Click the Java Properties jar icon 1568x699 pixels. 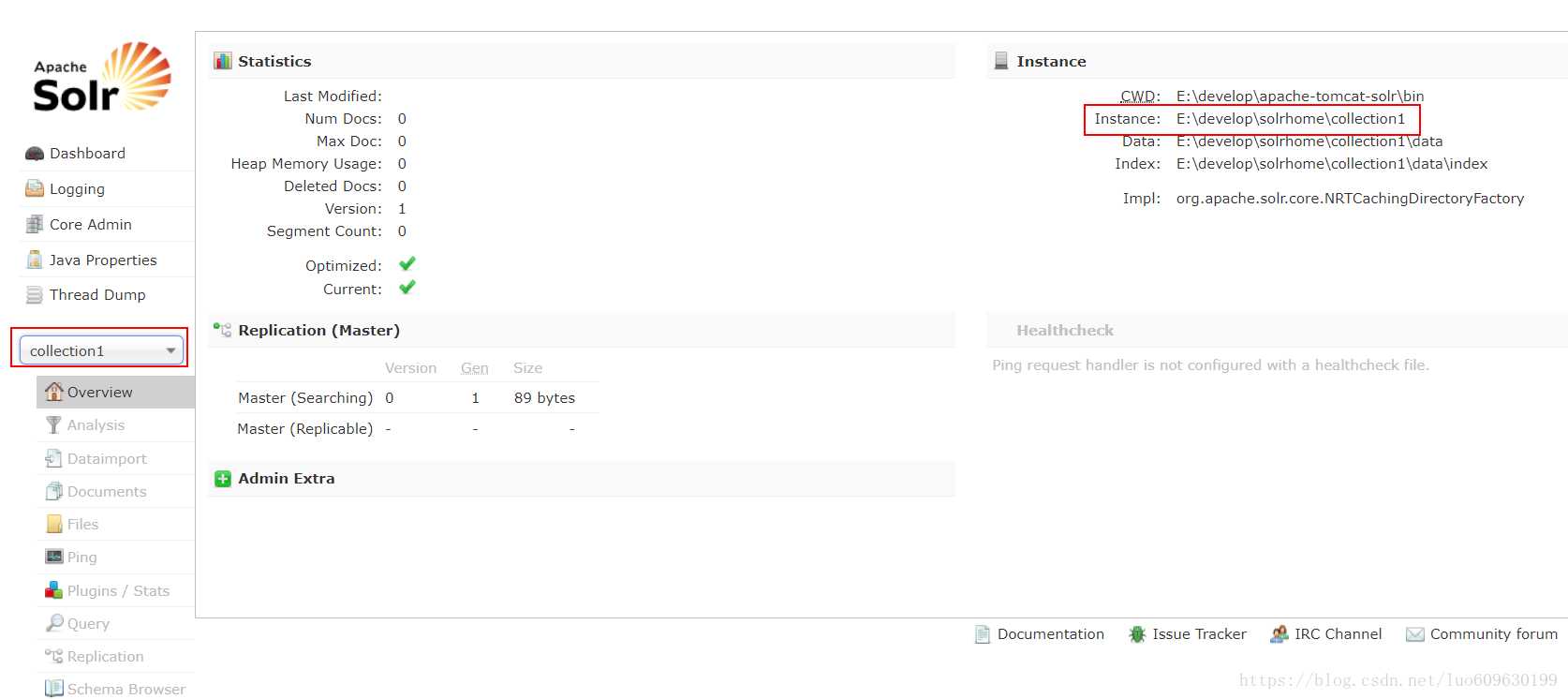coord(35,260)
